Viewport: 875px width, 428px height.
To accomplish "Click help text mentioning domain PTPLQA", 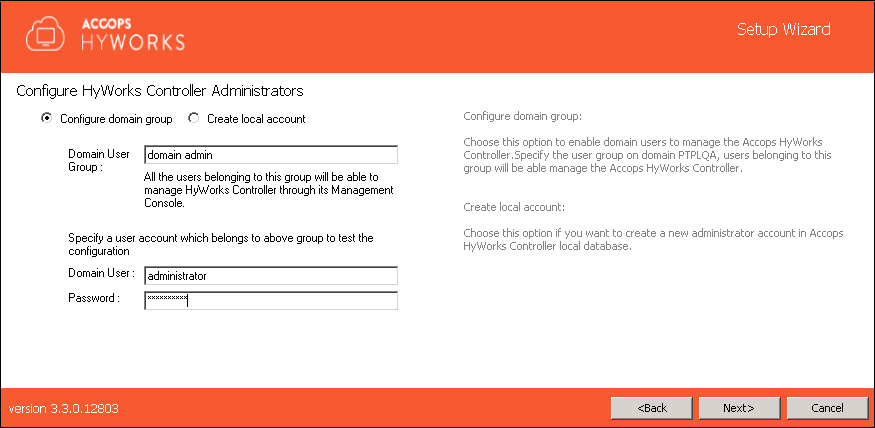I will (647, 155).
